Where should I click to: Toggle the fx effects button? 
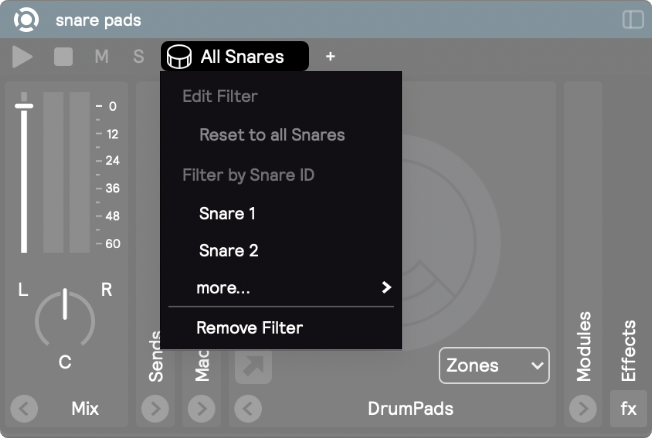[628, 409]
